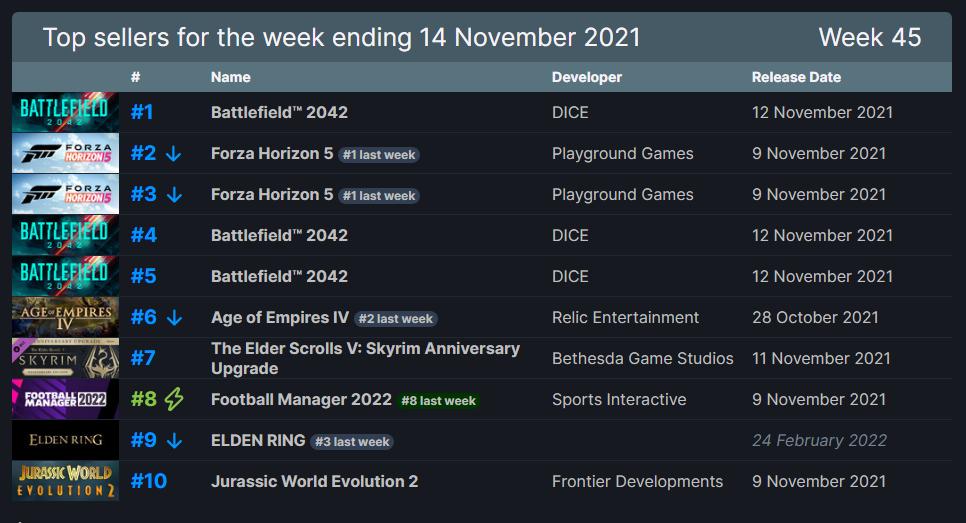Open the Elden Ring game thumbnail
Viewport: 966px width, 523px height.
(65, 440)
